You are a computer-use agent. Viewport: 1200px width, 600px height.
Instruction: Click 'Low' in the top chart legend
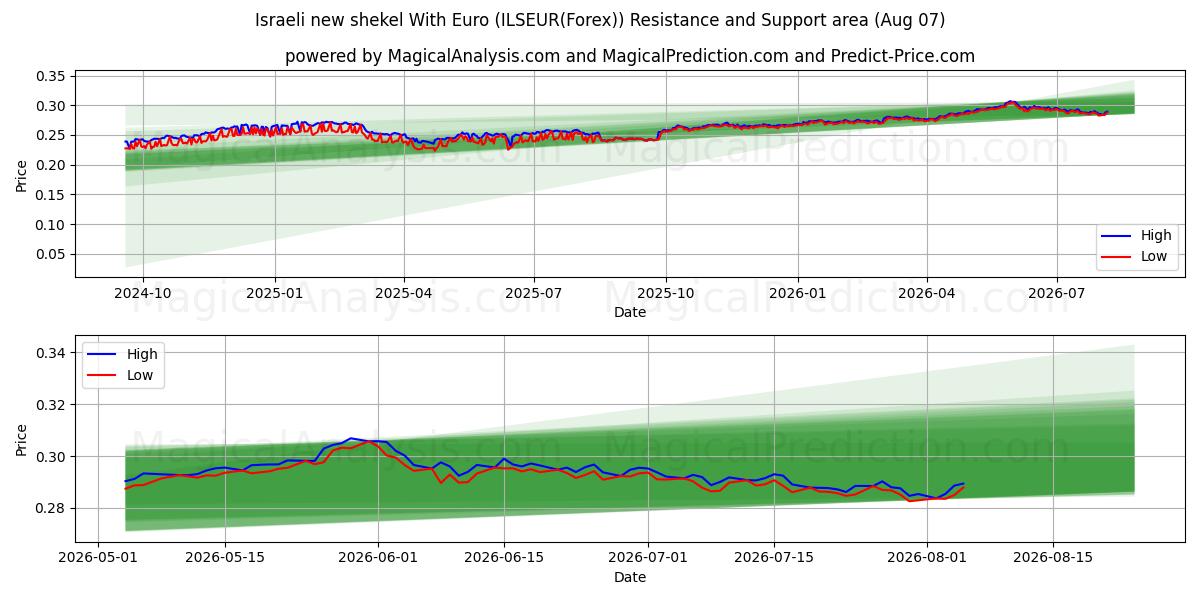1154,256
